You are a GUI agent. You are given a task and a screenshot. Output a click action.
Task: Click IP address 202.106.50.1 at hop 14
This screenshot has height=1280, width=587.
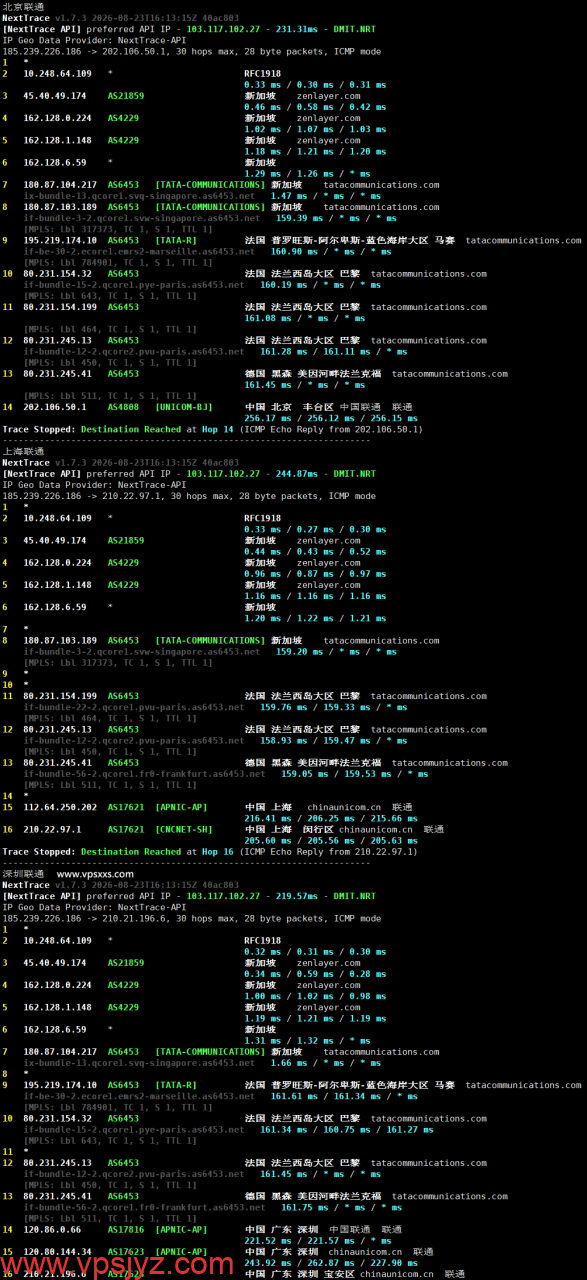[x=55, y=407]
